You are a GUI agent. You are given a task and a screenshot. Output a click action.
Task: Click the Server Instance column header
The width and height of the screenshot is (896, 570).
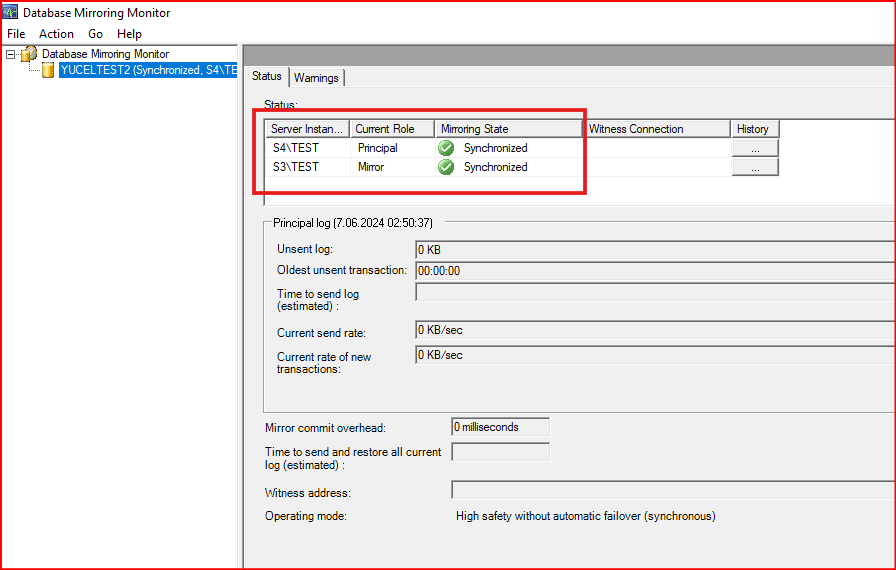tap(307, 129)
